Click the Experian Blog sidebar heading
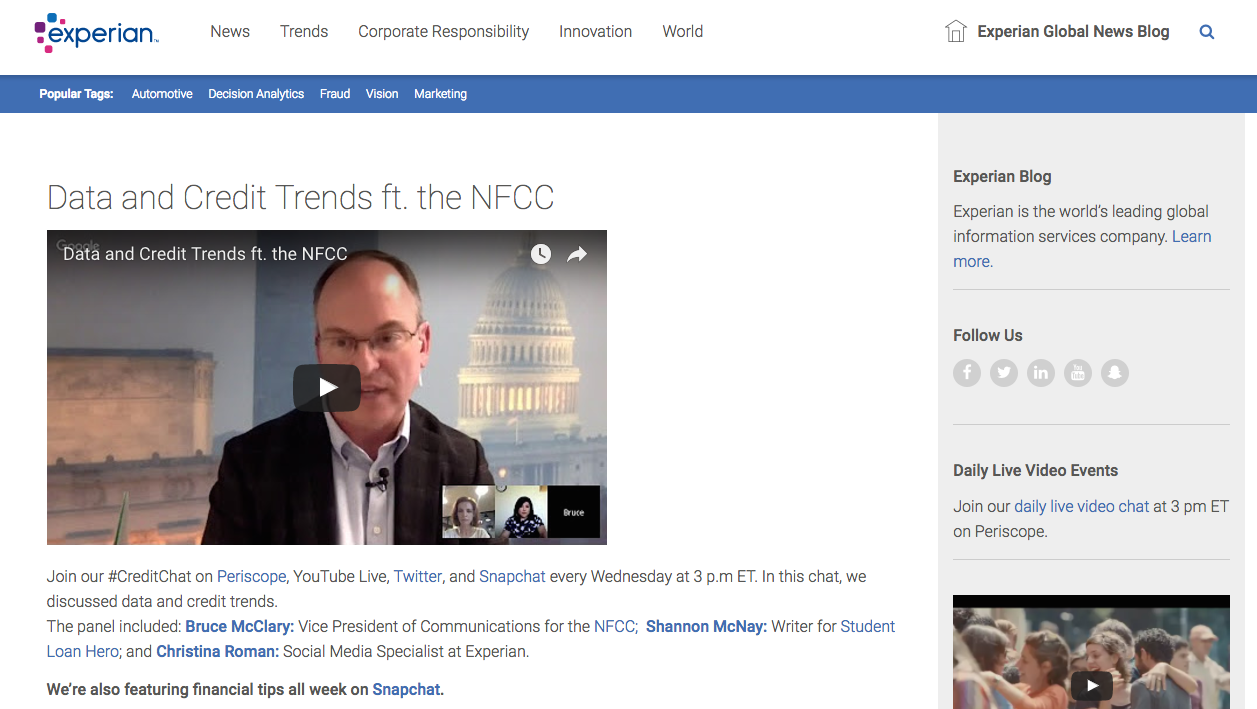The height and width of the screenshot is (709, 1257). [x=1002, y=177]
